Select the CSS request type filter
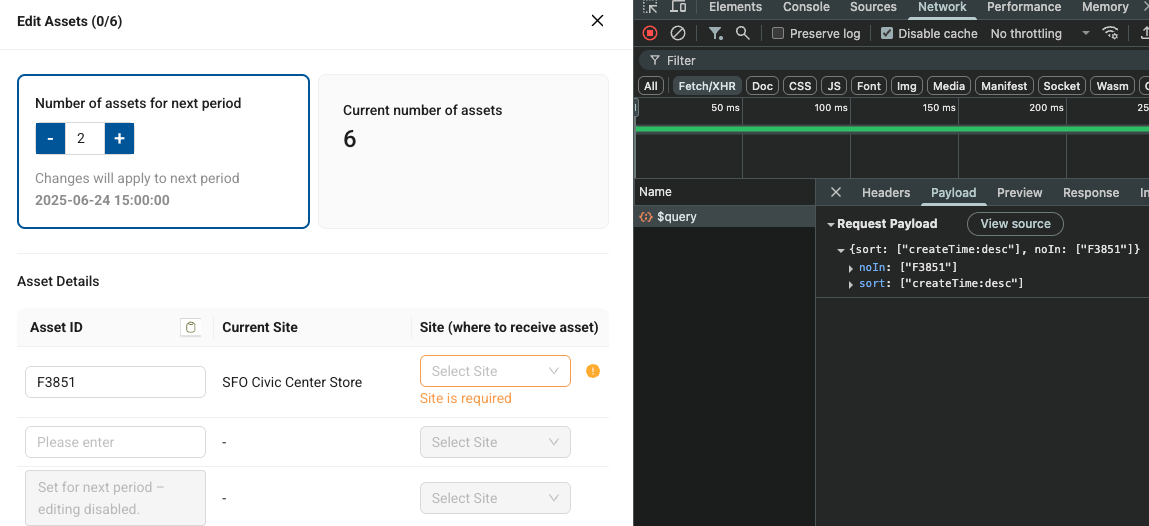This screenshot has height=526, width=1149. [x=799, y=86]
